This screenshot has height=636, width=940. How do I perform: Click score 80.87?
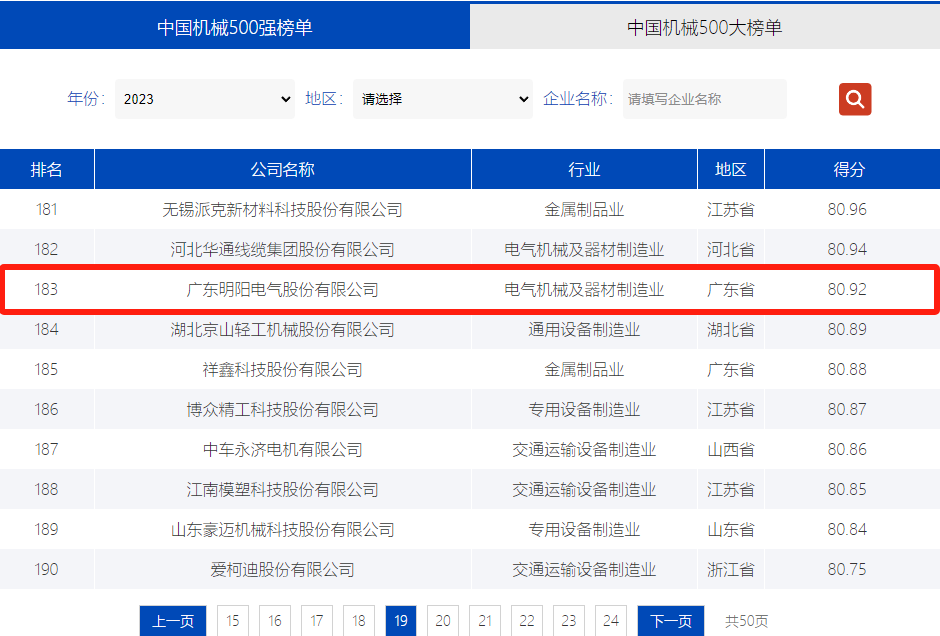coord(847,409)
